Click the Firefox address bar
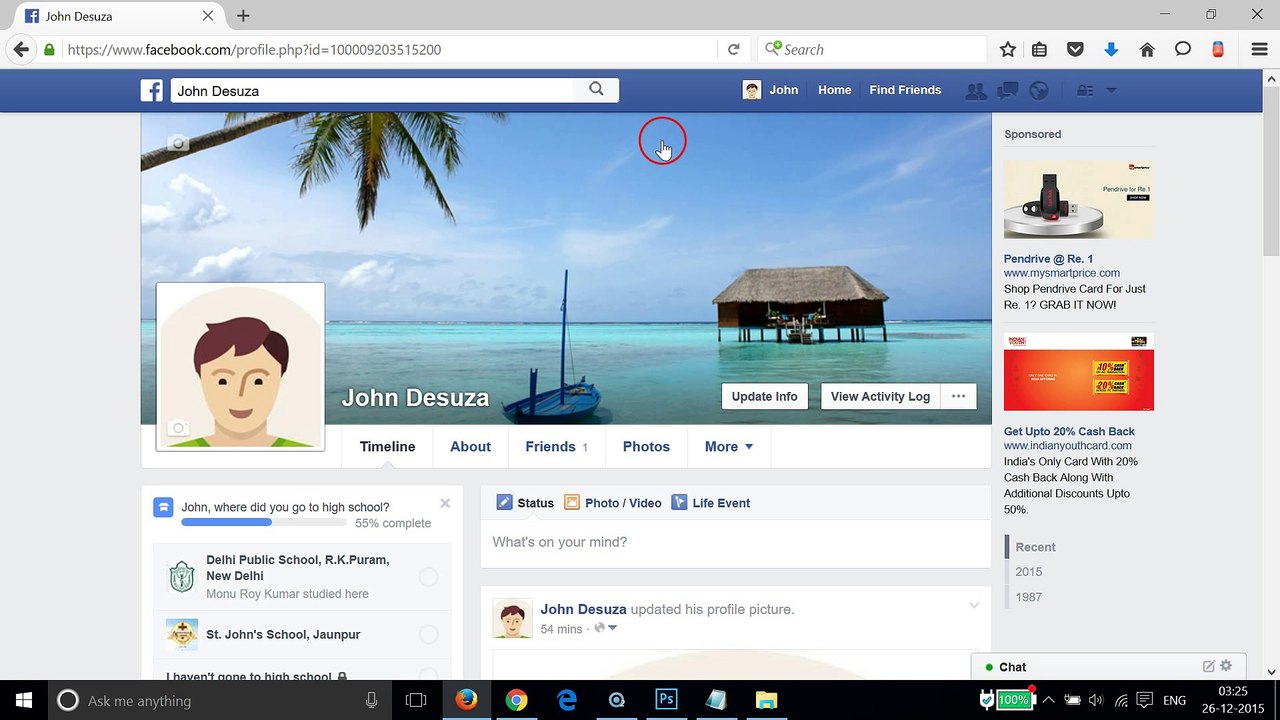This screenshot has height=720, width=1280. click(390, 49)
